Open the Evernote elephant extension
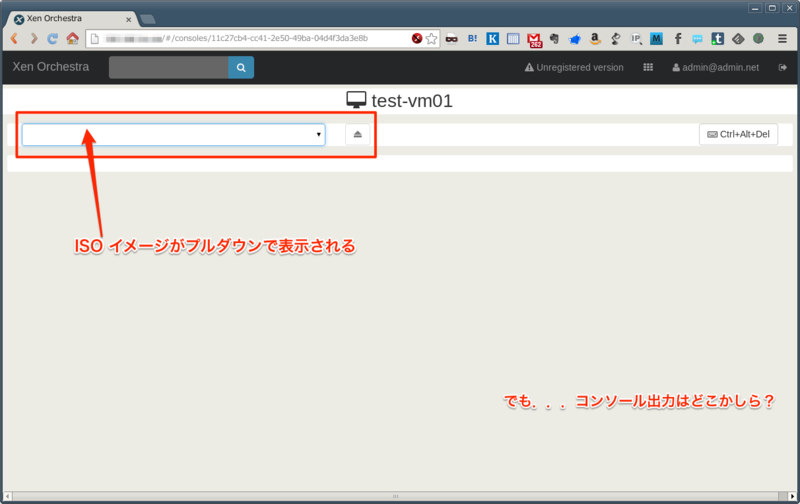This screenshot has height=504, width=800. [x=555, y=38]
